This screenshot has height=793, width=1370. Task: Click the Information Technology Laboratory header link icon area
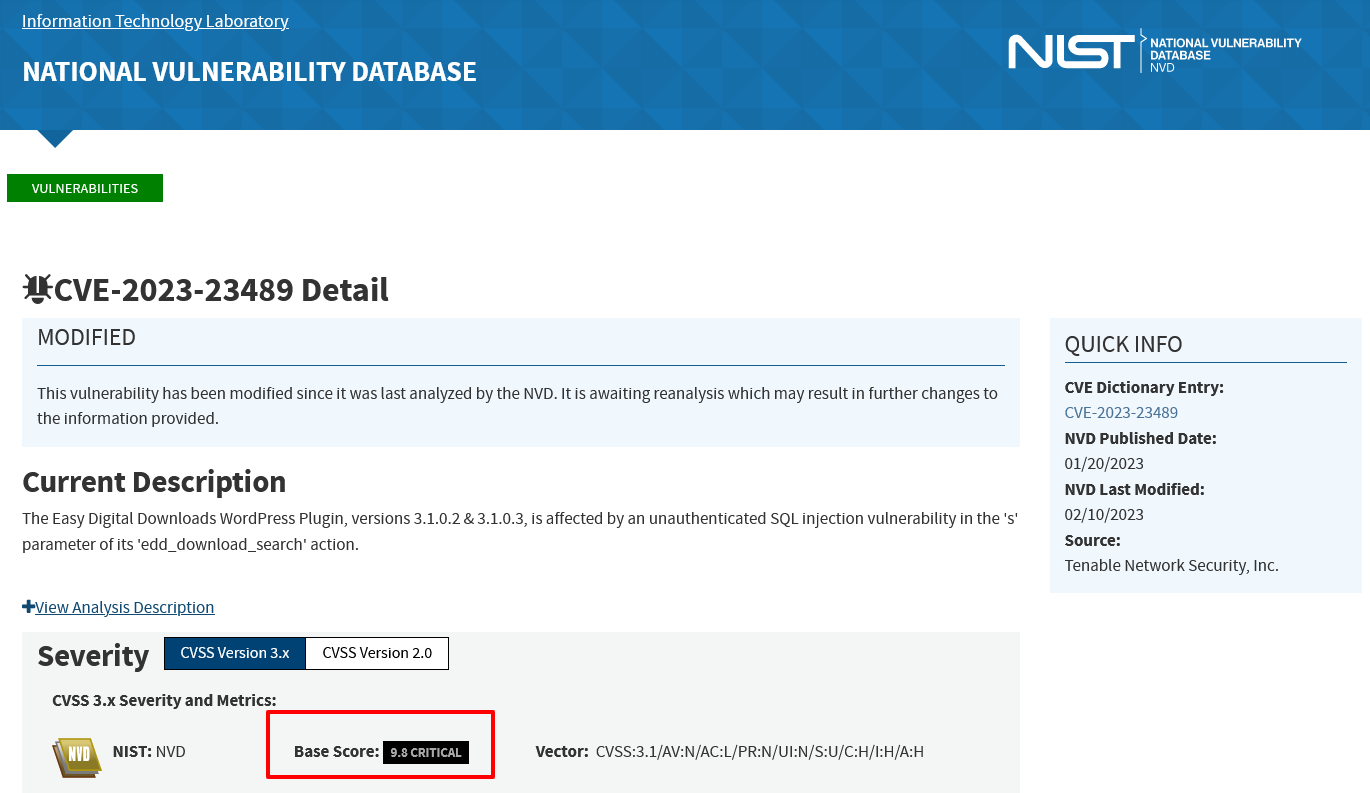(x=155, y=20)
